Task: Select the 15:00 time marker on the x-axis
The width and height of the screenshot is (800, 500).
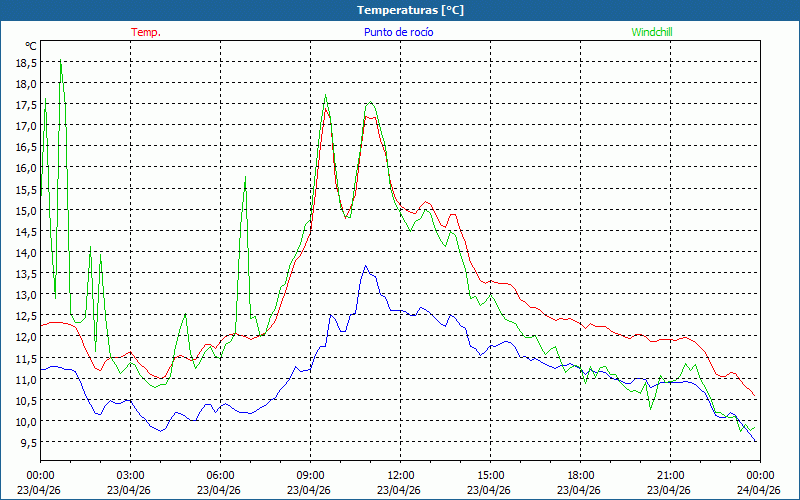Action: click(490, 475)
